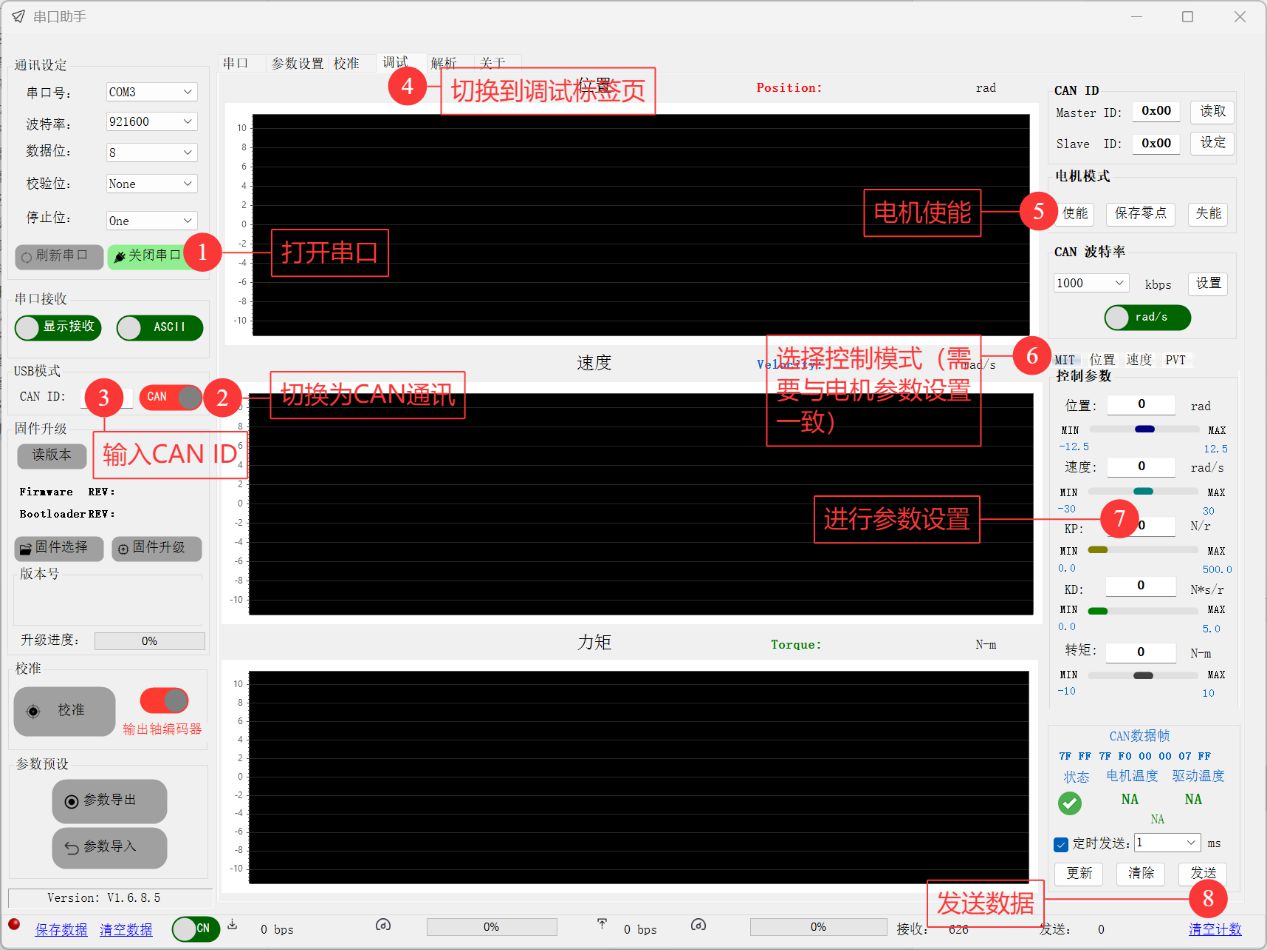The width and height of the screenshot is (1267, 950).
Task: Expand the 校验位 None dropdown
Action: point(152,184)
